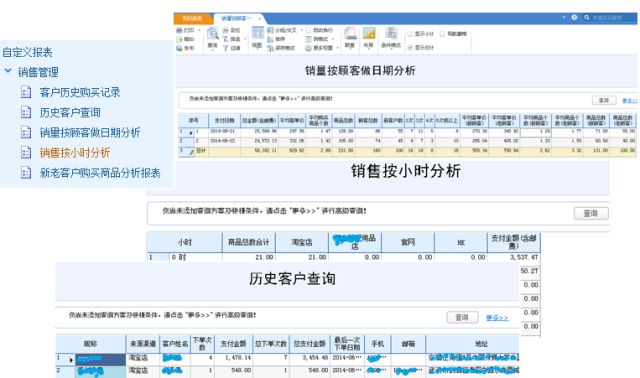Open the 更多设置 dropdown arrow
The image size is (640, 378).
[x=338, y=48]
